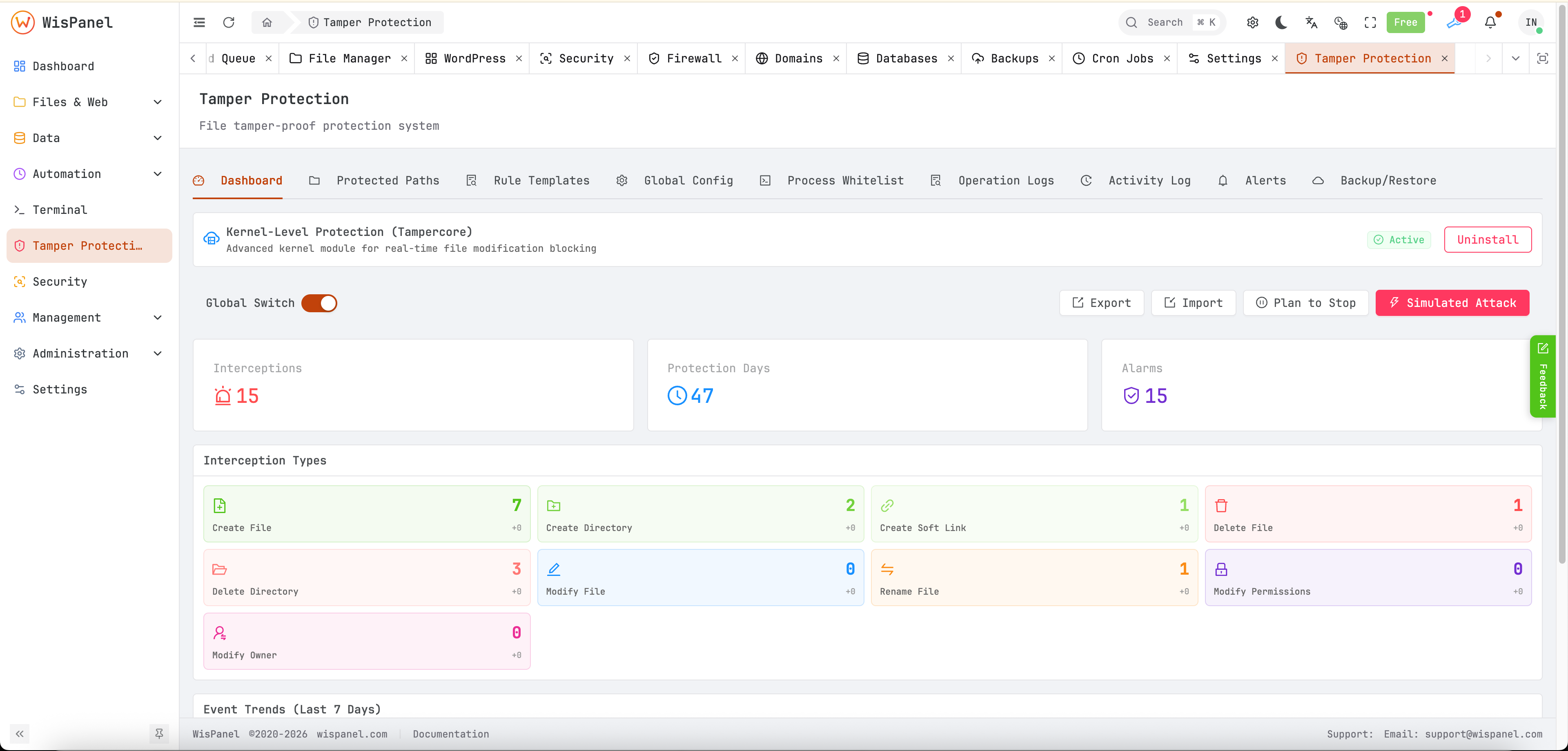
Task: Switch to dark mode moon icon
Action: pos(1281,22)
